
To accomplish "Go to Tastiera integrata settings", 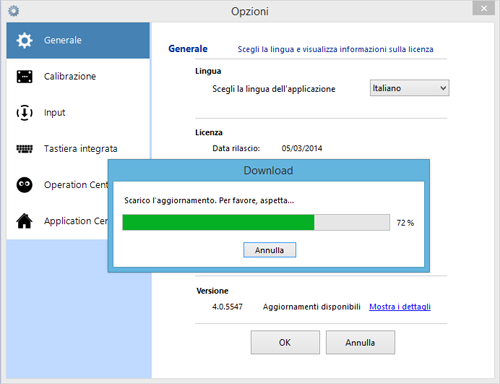I will [x=78, y=149].
